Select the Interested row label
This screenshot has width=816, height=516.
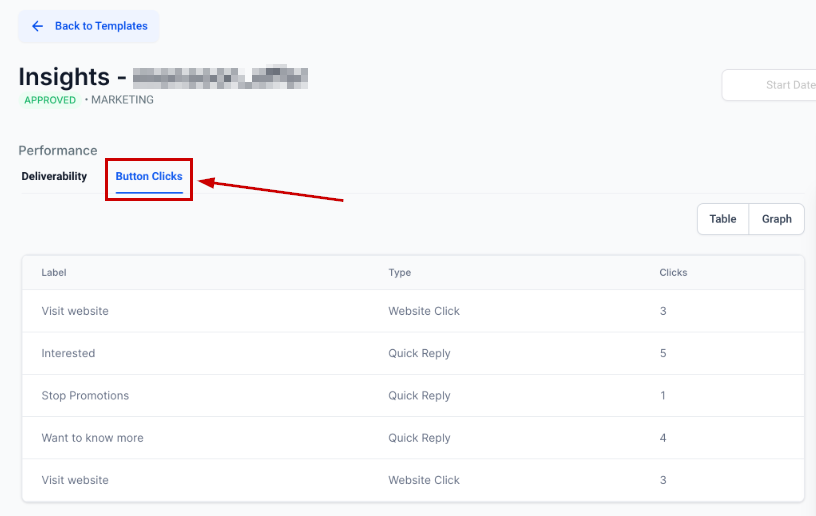click(x=68, y=353)
